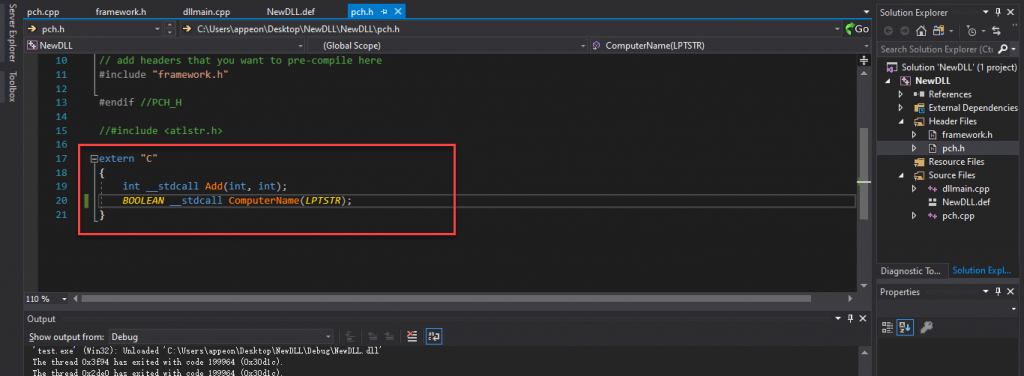Toggle word wrap in Output window
Image resolution: width=1024 pixels, height=376 pixels.
coord(434,337)
